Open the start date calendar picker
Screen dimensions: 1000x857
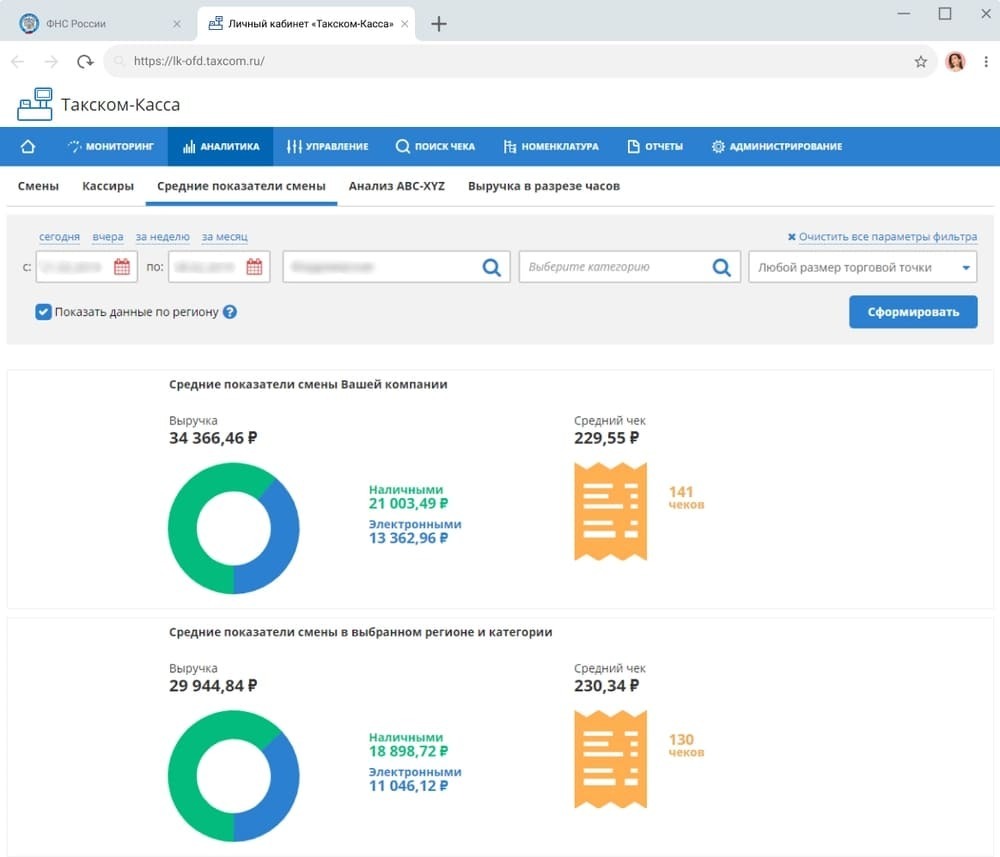[122, 267]
